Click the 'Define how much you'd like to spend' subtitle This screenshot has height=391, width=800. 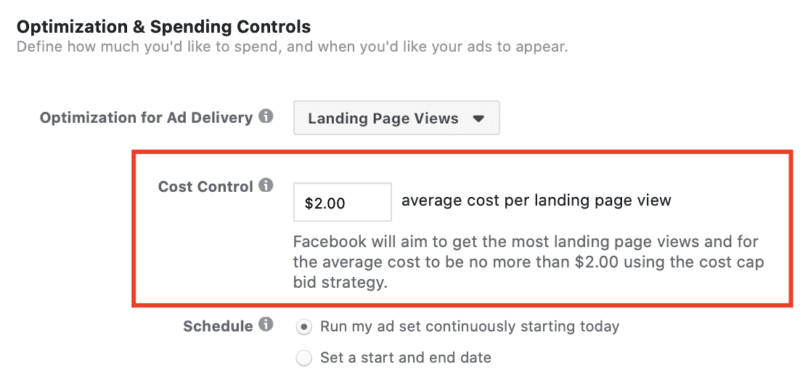click(x=292, y=47)
